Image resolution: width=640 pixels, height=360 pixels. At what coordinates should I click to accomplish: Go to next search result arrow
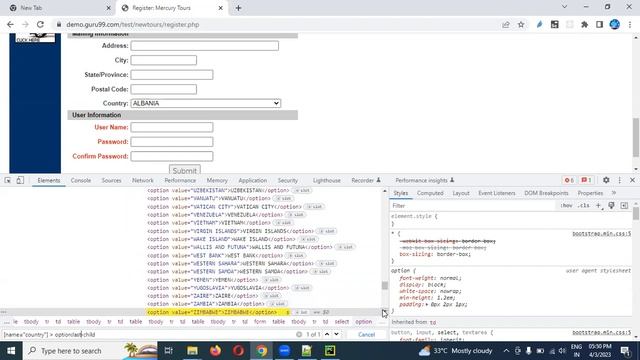click(336, 334)
